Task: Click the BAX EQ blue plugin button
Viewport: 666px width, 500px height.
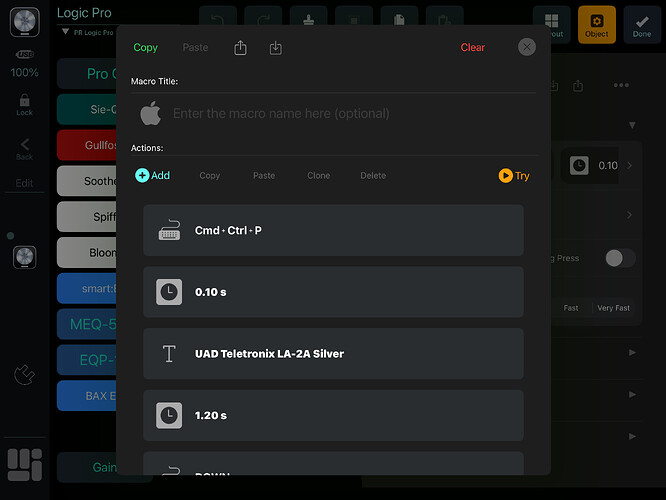Action: pyautogui.click(x=87, y=396)
